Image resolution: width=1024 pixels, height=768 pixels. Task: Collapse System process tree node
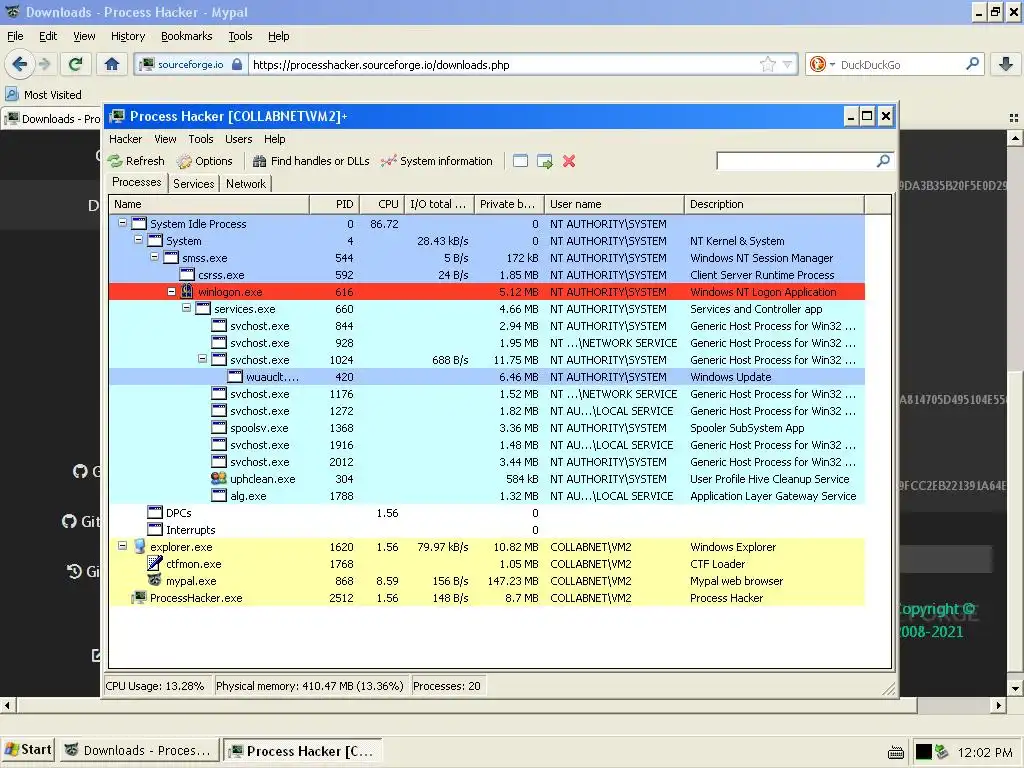coord(138,240)
